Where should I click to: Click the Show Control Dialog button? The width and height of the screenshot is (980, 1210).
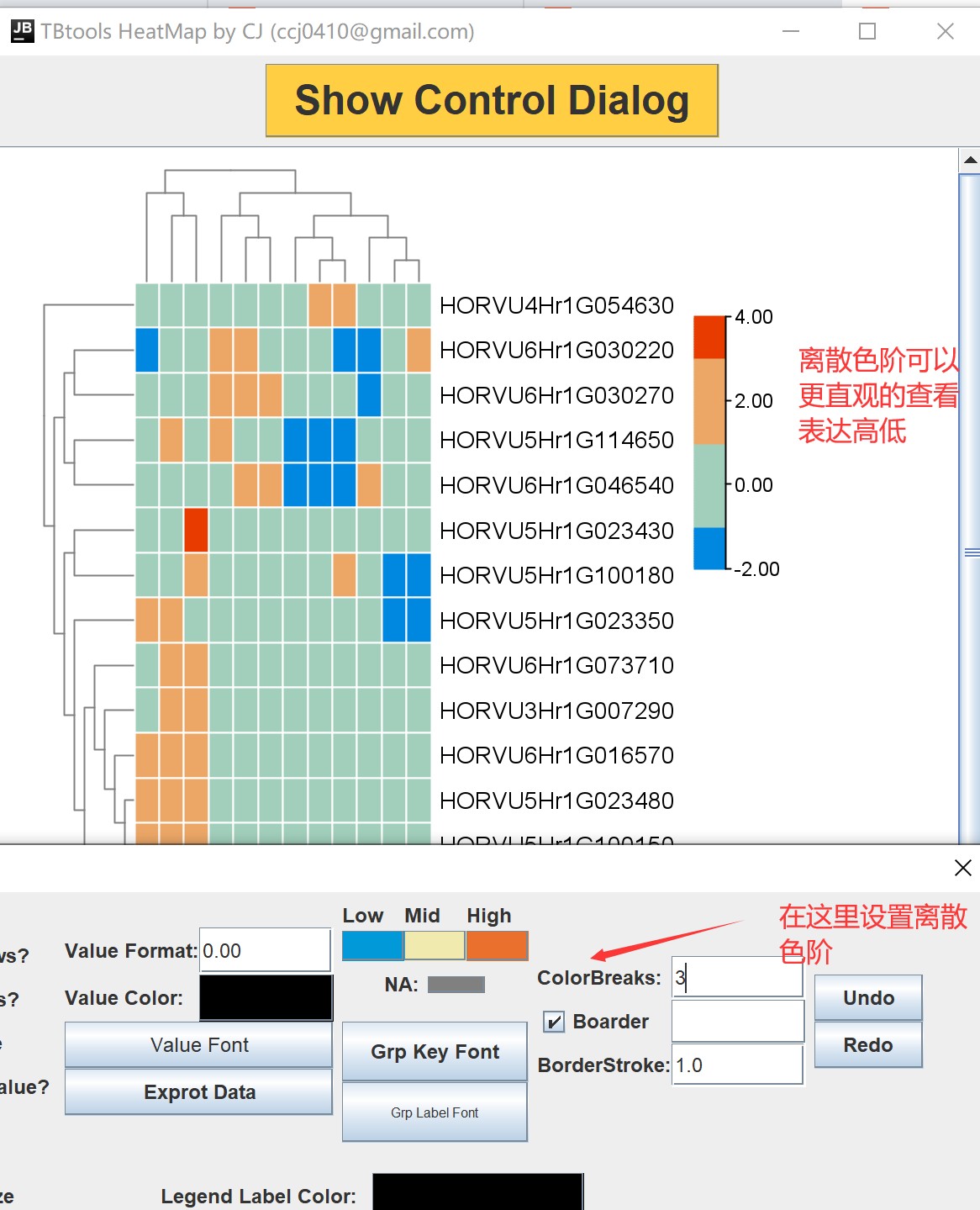[491, 100]
